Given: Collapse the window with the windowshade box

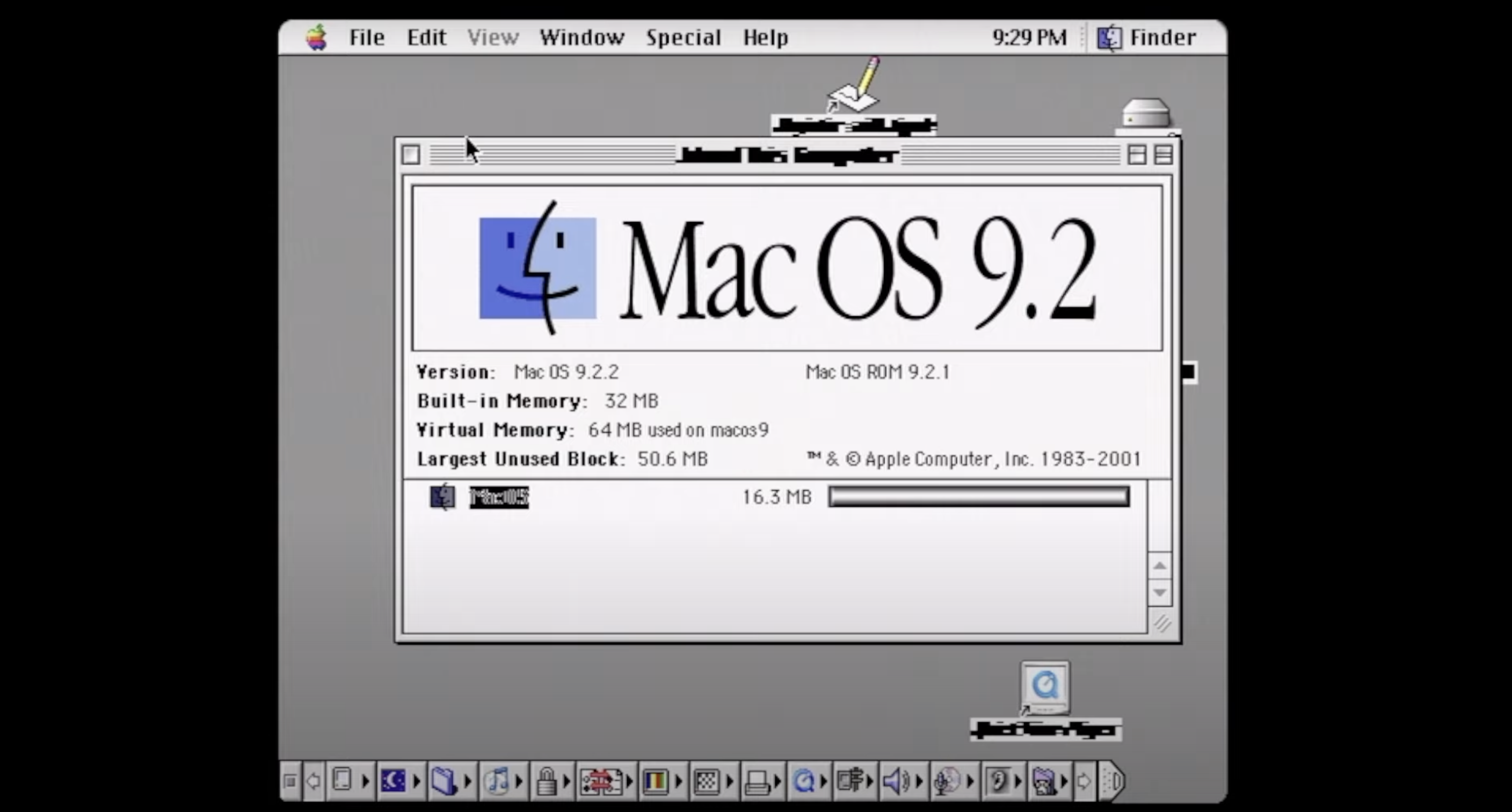Looking at the screenshot, I should tap(1164, 155).
